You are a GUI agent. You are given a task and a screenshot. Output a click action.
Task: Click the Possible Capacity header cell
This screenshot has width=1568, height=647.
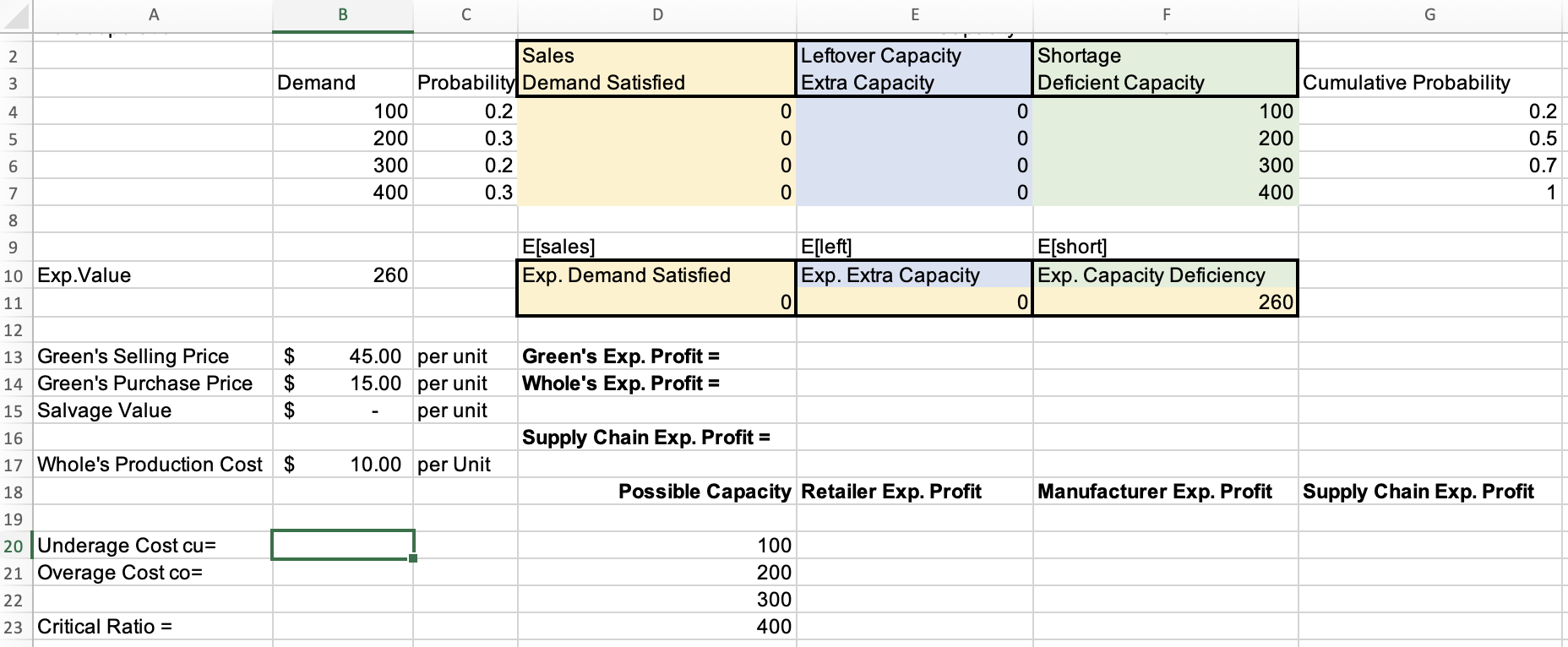(704, 491)
